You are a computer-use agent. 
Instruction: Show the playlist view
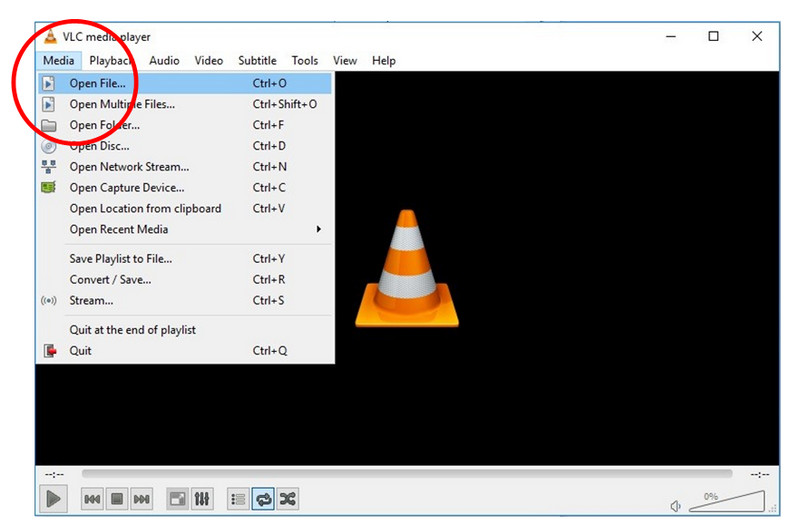[x=238, y=498]
